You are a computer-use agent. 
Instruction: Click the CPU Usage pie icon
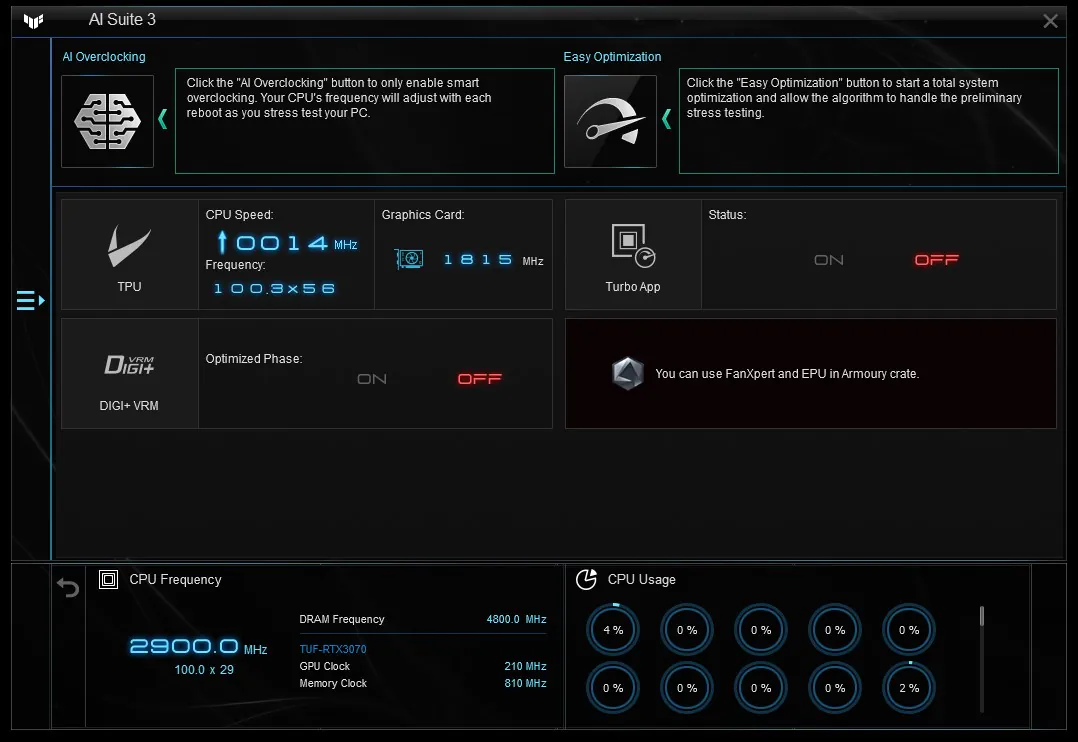[586, 580]
